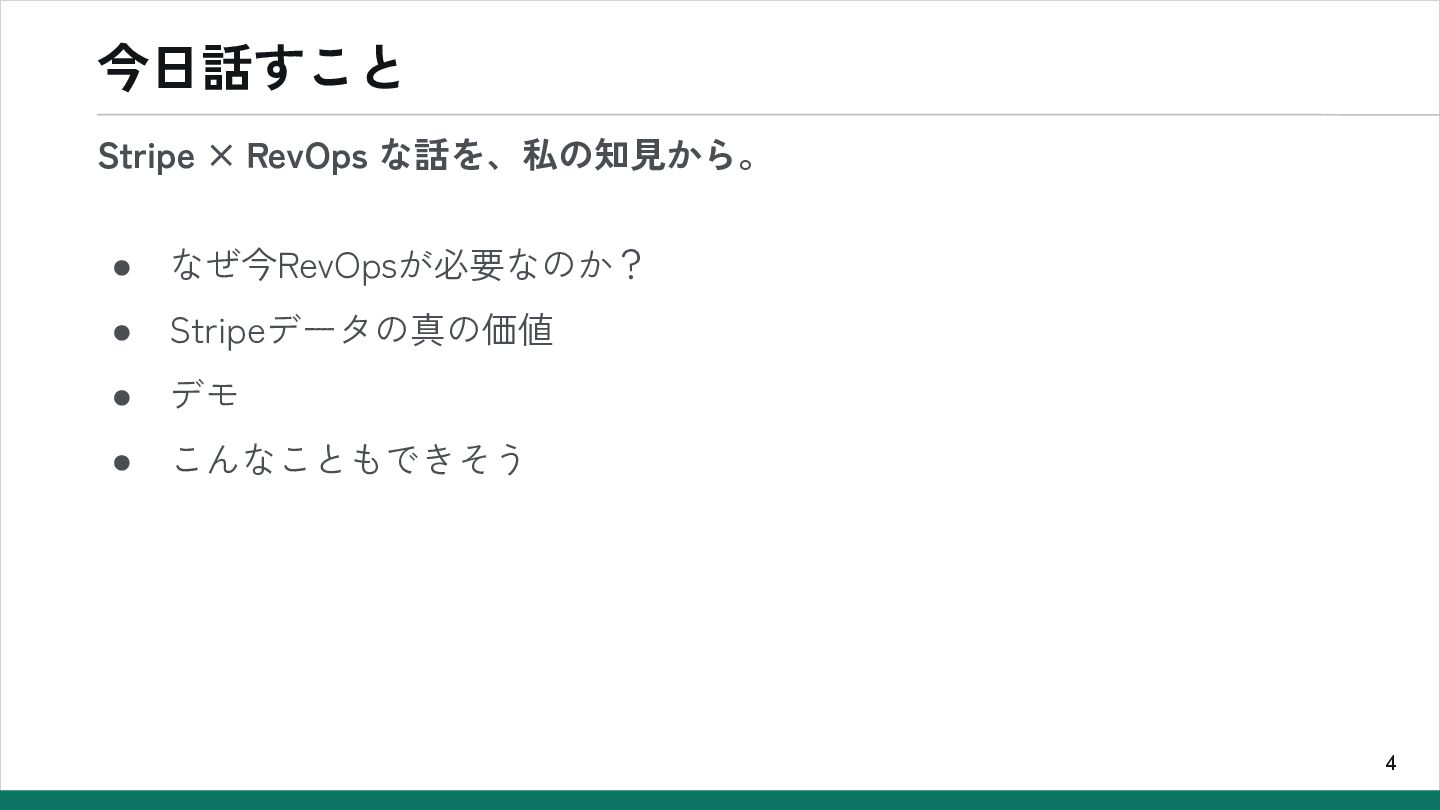1440x810 pixels.
Task: Click the bullet dot before なぜ今RevOps
Action: pyautogui.click(x=122, y=268)
